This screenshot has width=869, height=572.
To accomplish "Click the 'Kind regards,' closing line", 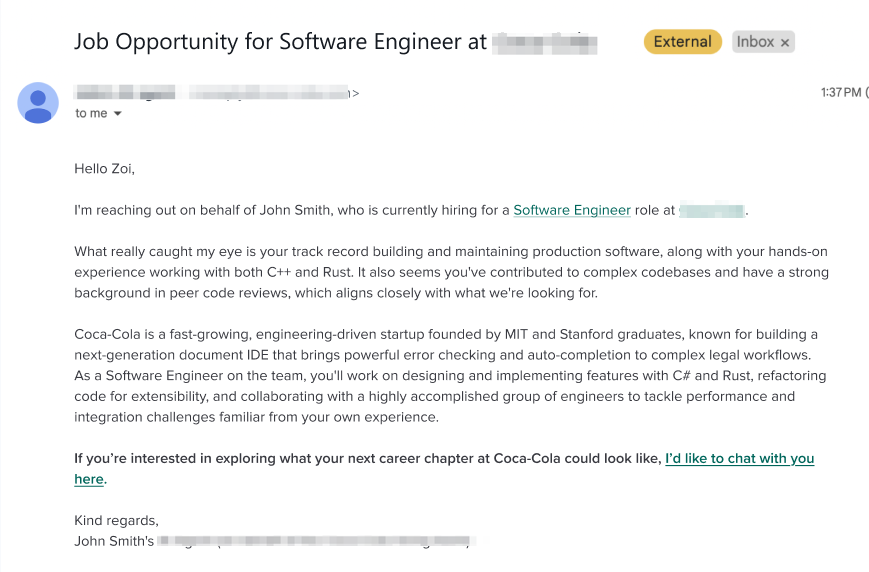I will (x=116, y=520).
